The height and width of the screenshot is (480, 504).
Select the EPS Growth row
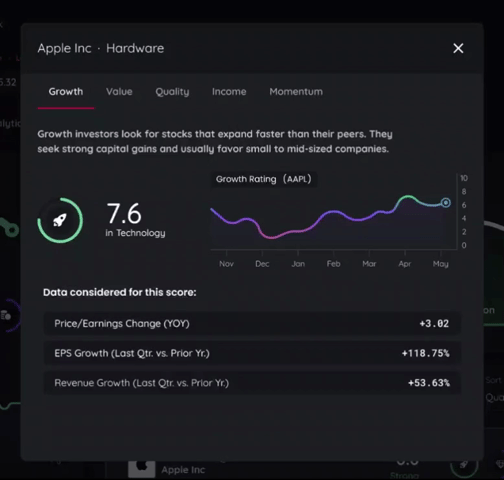coord(252,353)
